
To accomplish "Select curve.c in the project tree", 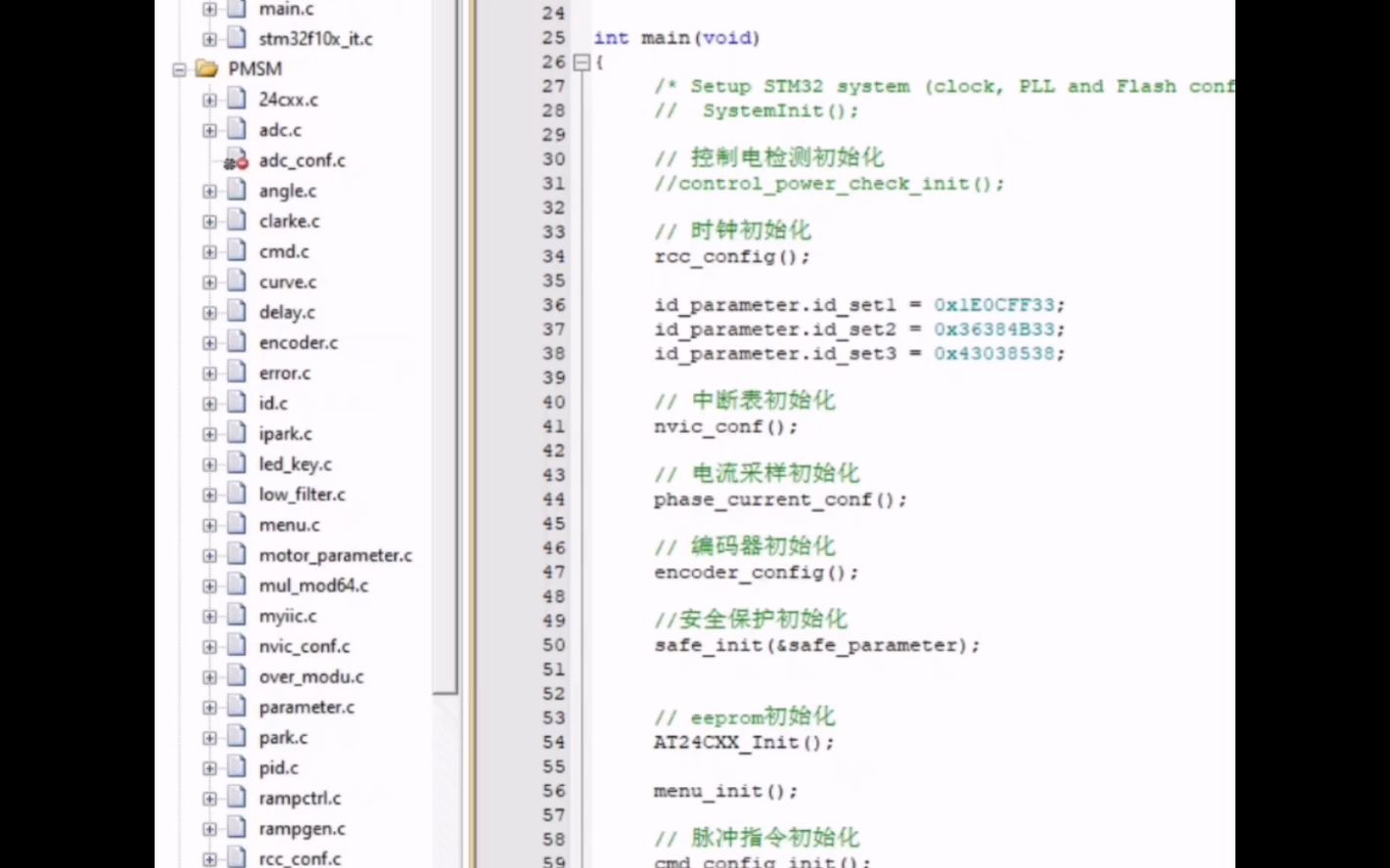I will coord(288,282).
